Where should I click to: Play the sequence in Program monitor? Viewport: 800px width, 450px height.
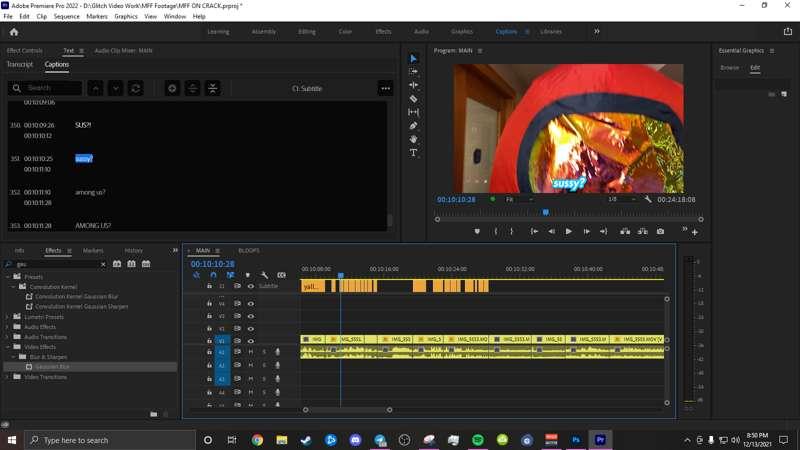[568, 231]
